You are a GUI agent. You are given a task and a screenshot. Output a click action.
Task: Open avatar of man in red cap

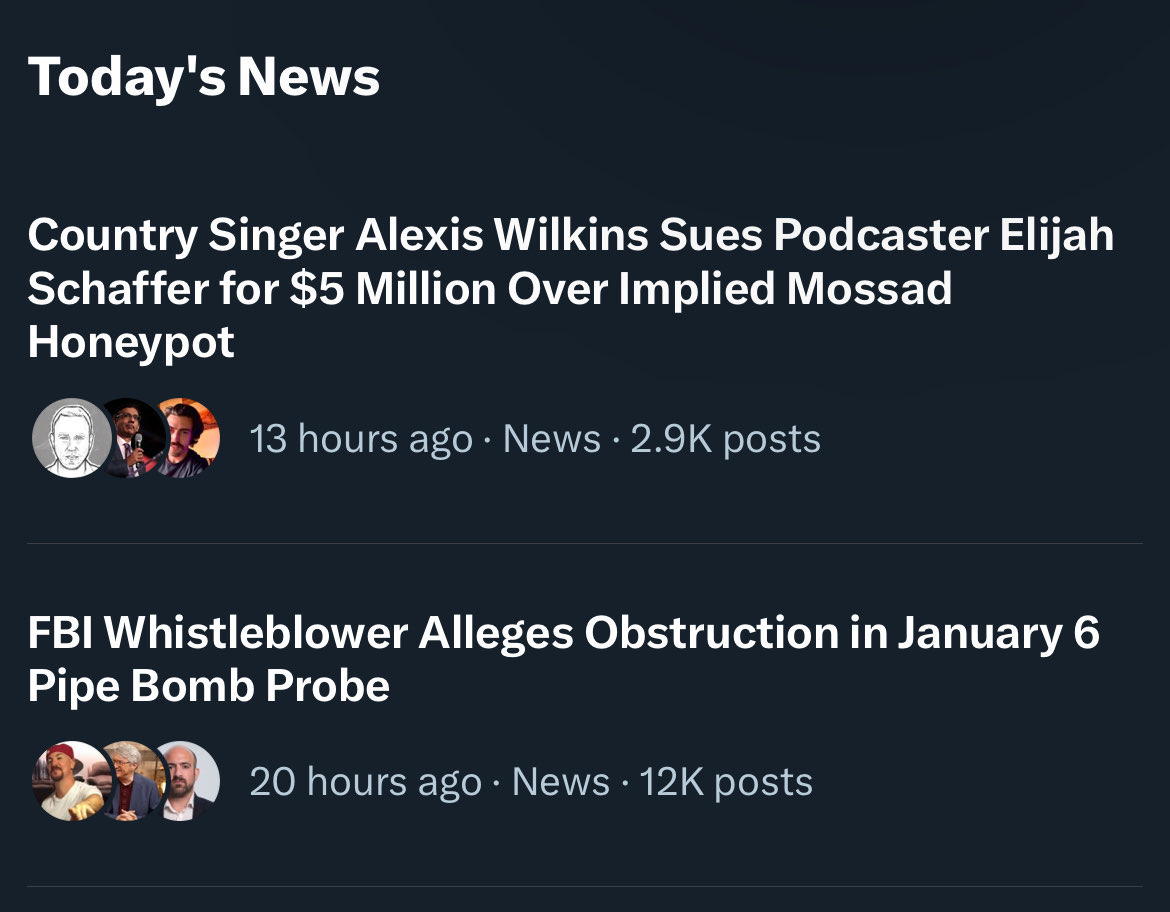tap(68, 781)
